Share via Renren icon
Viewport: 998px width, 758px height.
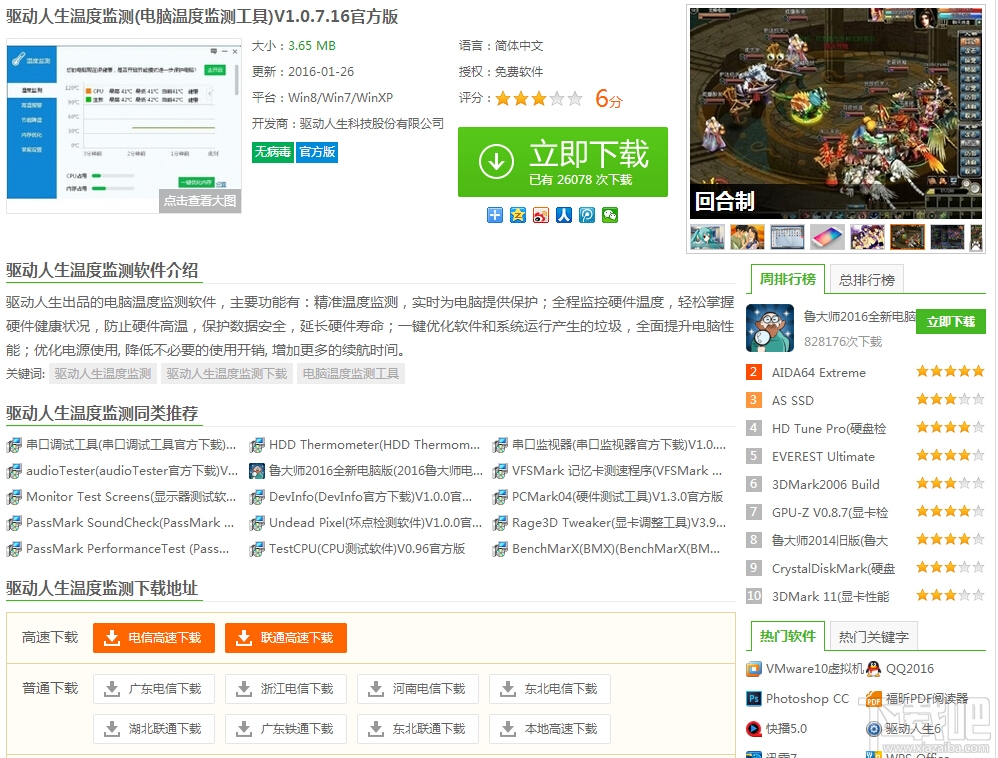[563, 215]
